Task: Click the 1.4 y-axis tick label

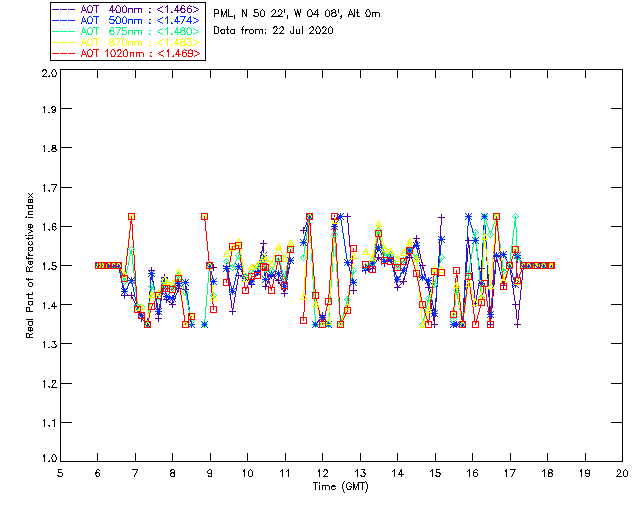Action: [x=49, y=305]
